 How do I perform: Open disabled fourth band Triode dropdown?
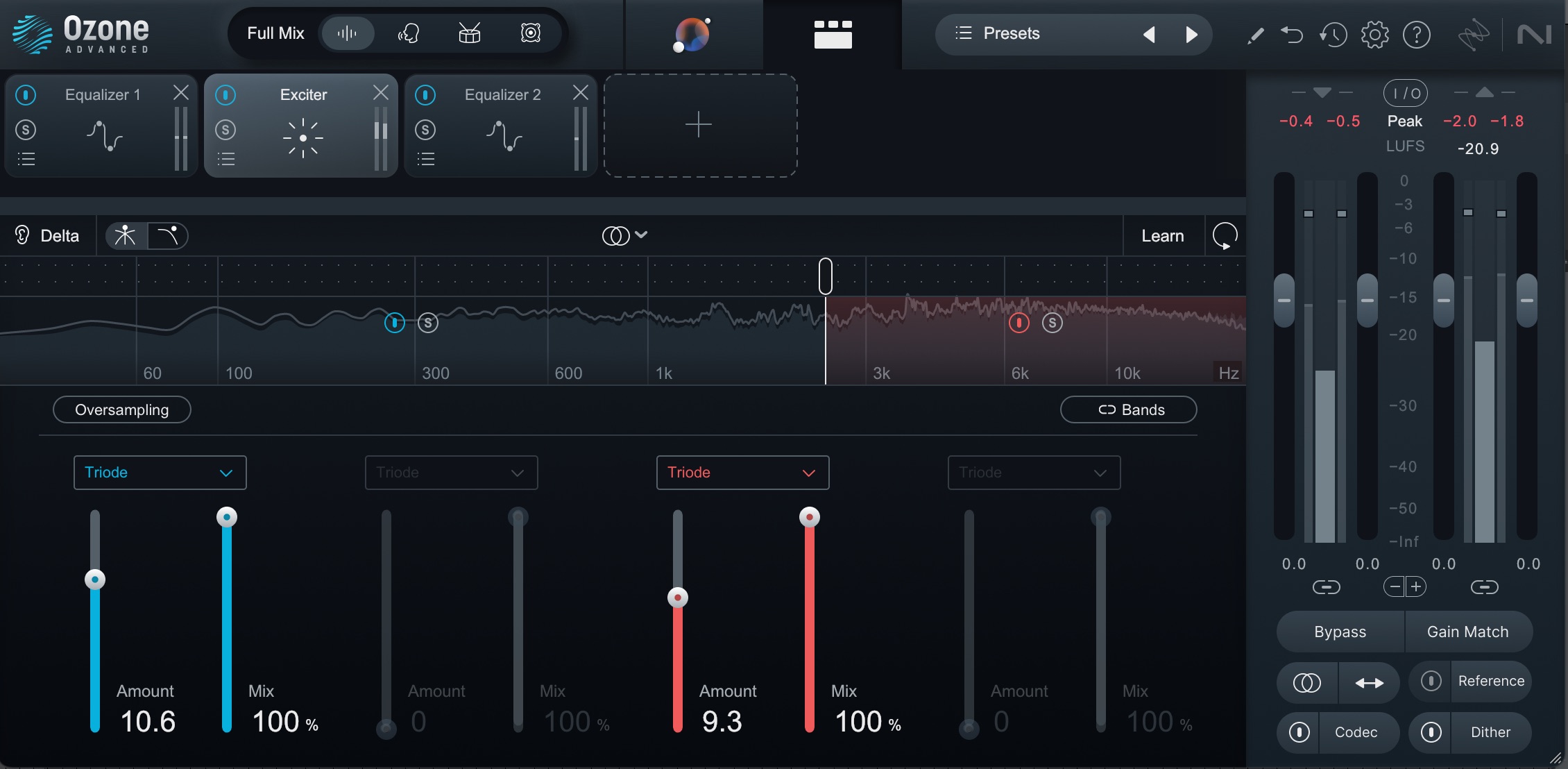click(1034, 473)
